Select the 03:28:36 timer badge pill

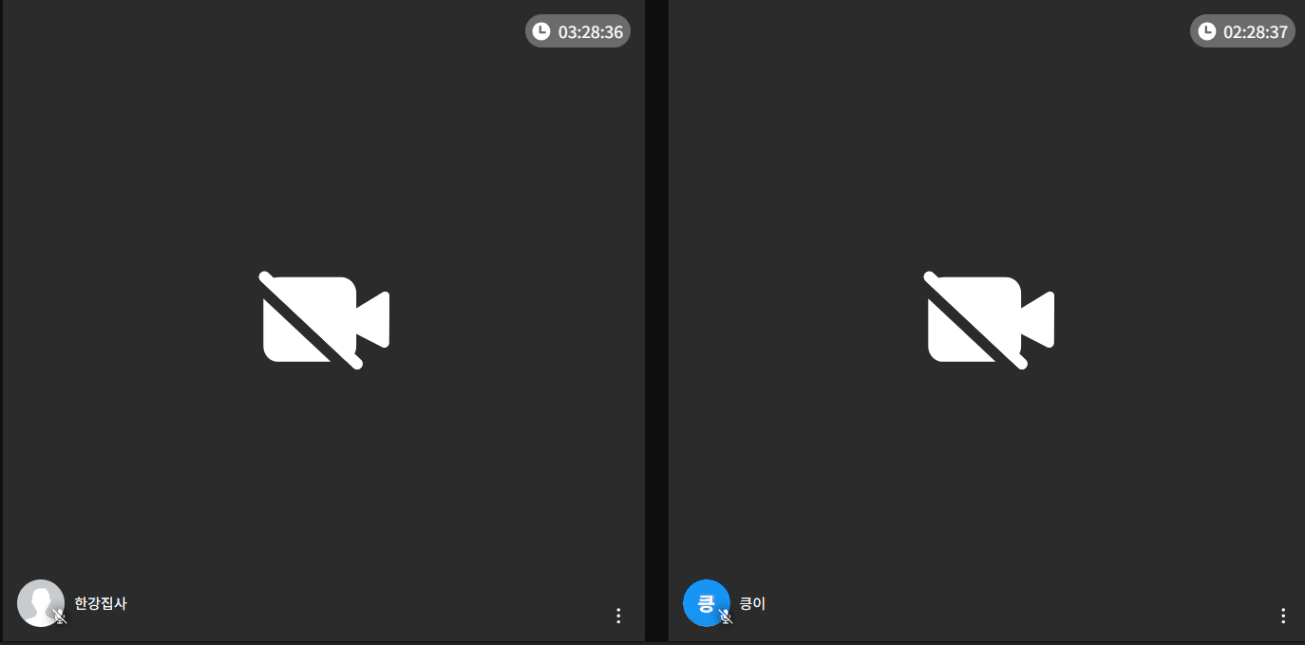pyautogui.click(x=578, y=31)
